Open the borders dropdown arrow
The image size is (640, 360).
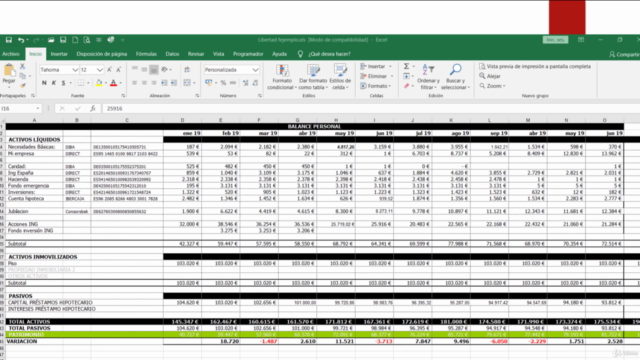tap(88, 83)
